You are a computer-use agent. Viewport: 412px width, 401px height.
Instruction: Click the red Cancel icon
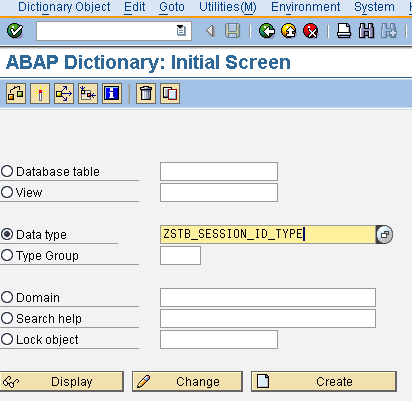point(311,31)
